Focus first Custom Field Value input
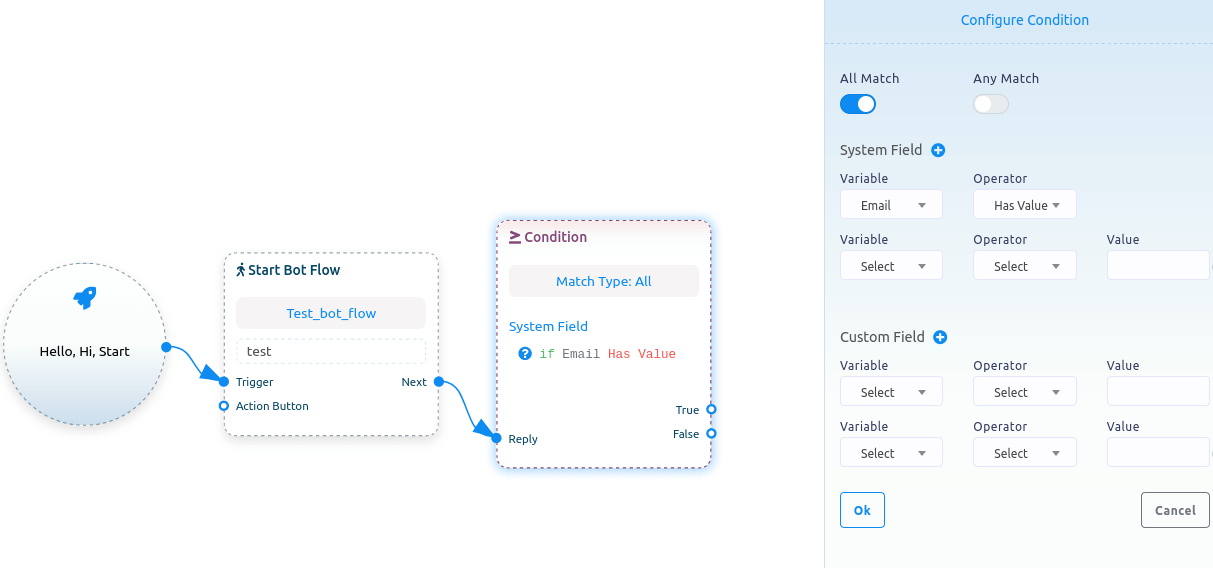1213x568 pixels. click(x=1158, y=392)
